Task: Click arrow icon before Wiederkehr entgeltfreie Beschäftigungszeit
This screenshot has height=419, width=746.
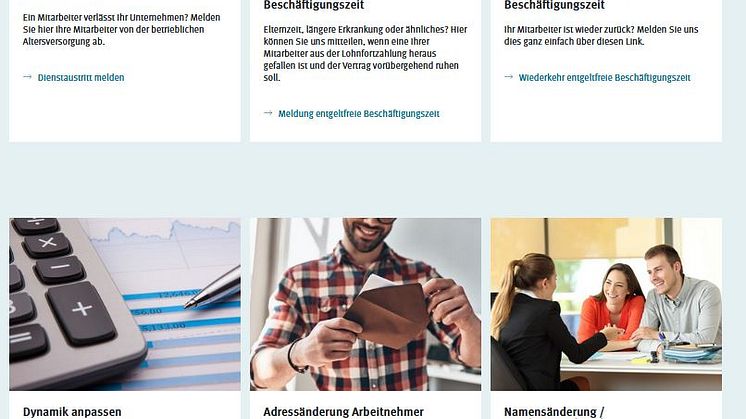Action: [x=509, y=77]
